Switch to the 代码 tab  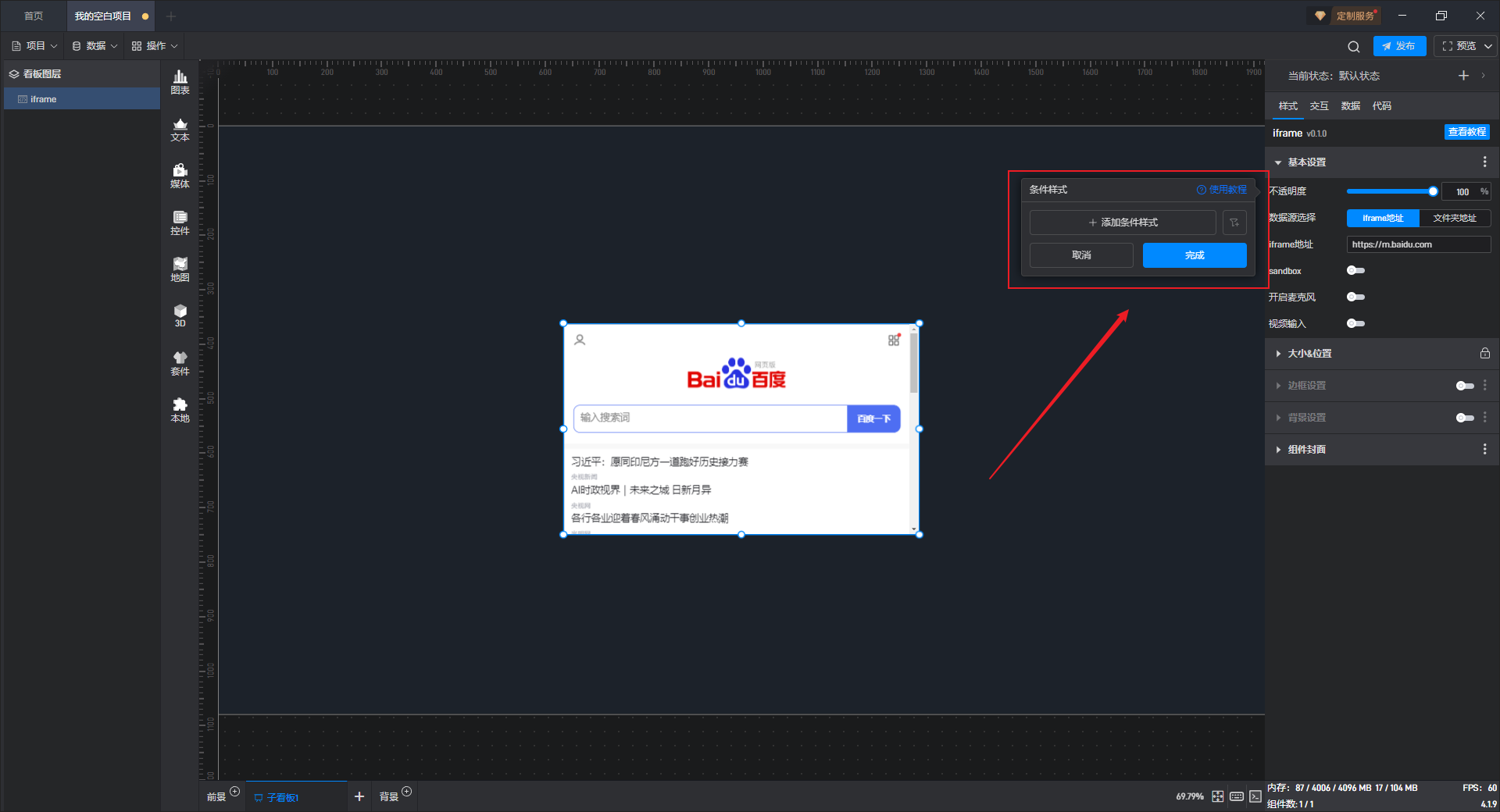[1381, 106]
